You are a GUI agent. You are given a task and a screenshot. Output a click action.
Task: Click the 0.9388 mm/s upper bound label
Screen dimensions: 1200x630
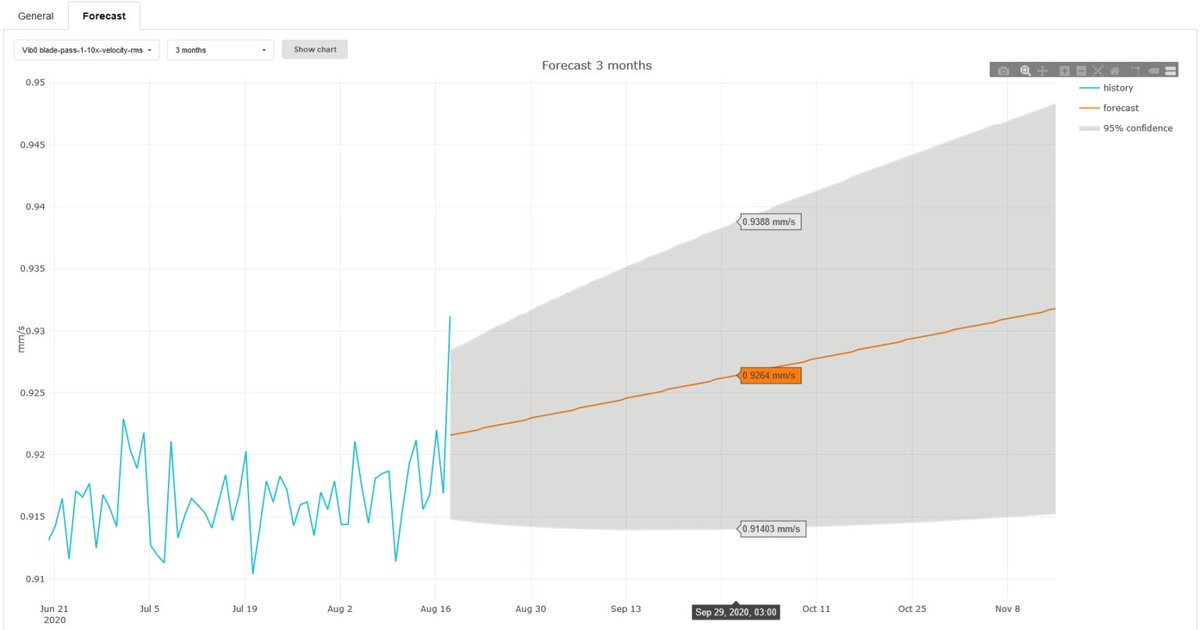coord(770,222)
